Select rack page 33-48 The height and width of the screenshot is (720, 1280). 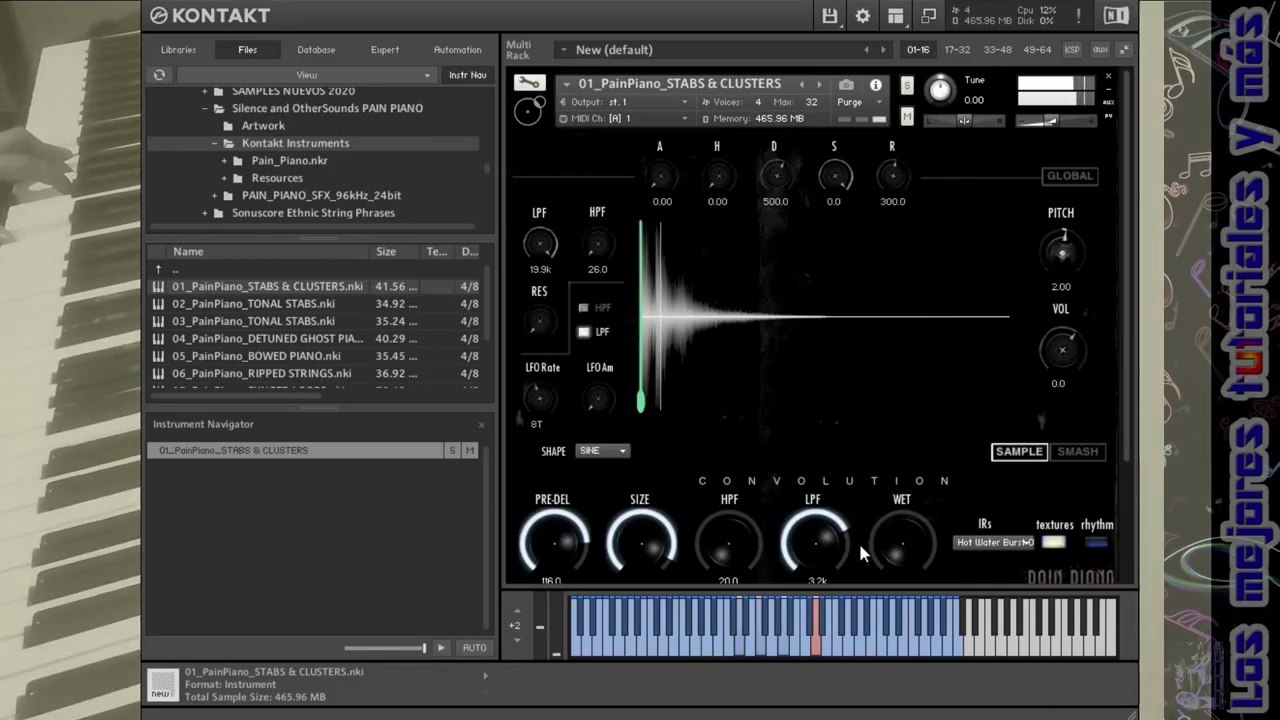point(997,50)
